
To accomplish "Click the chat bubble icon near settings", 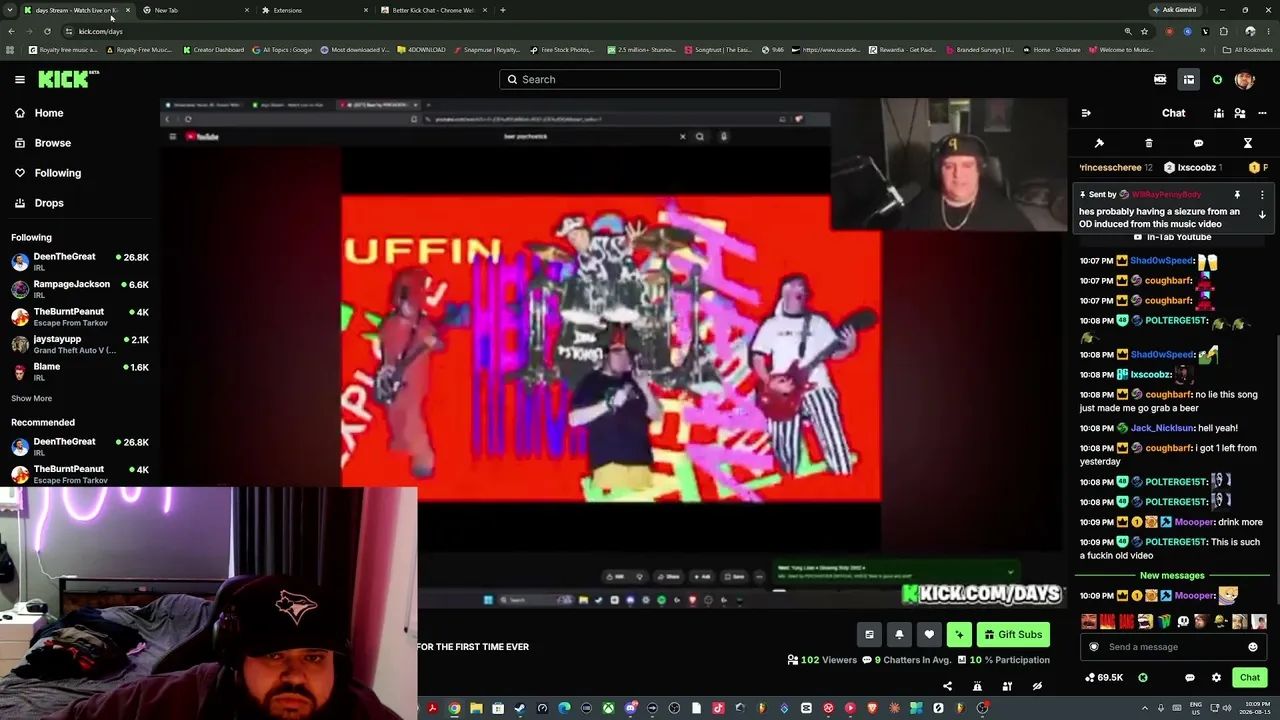I will coord(1190,678).
